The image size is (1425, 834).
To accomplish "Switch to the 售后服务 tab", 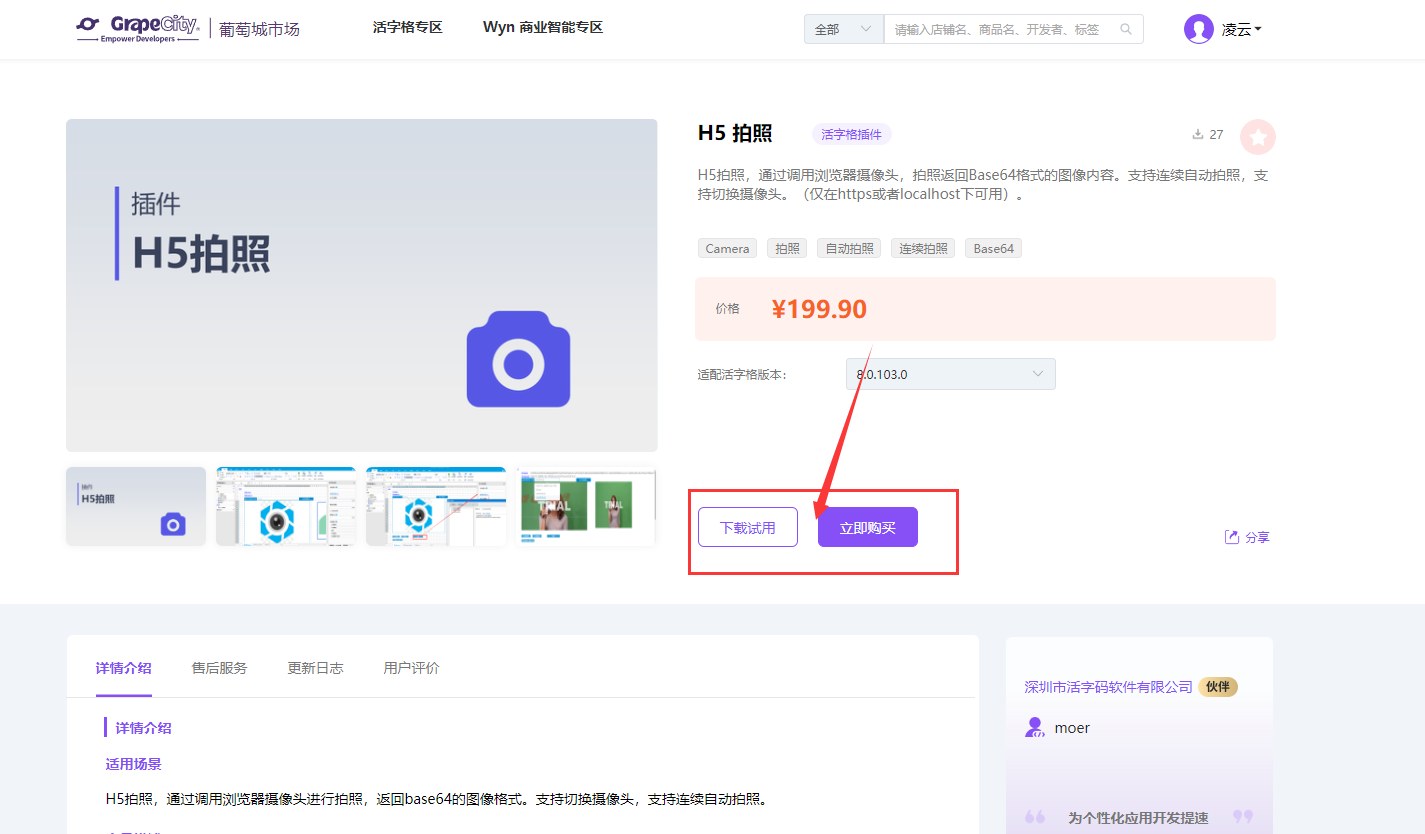I will [219, 668].
